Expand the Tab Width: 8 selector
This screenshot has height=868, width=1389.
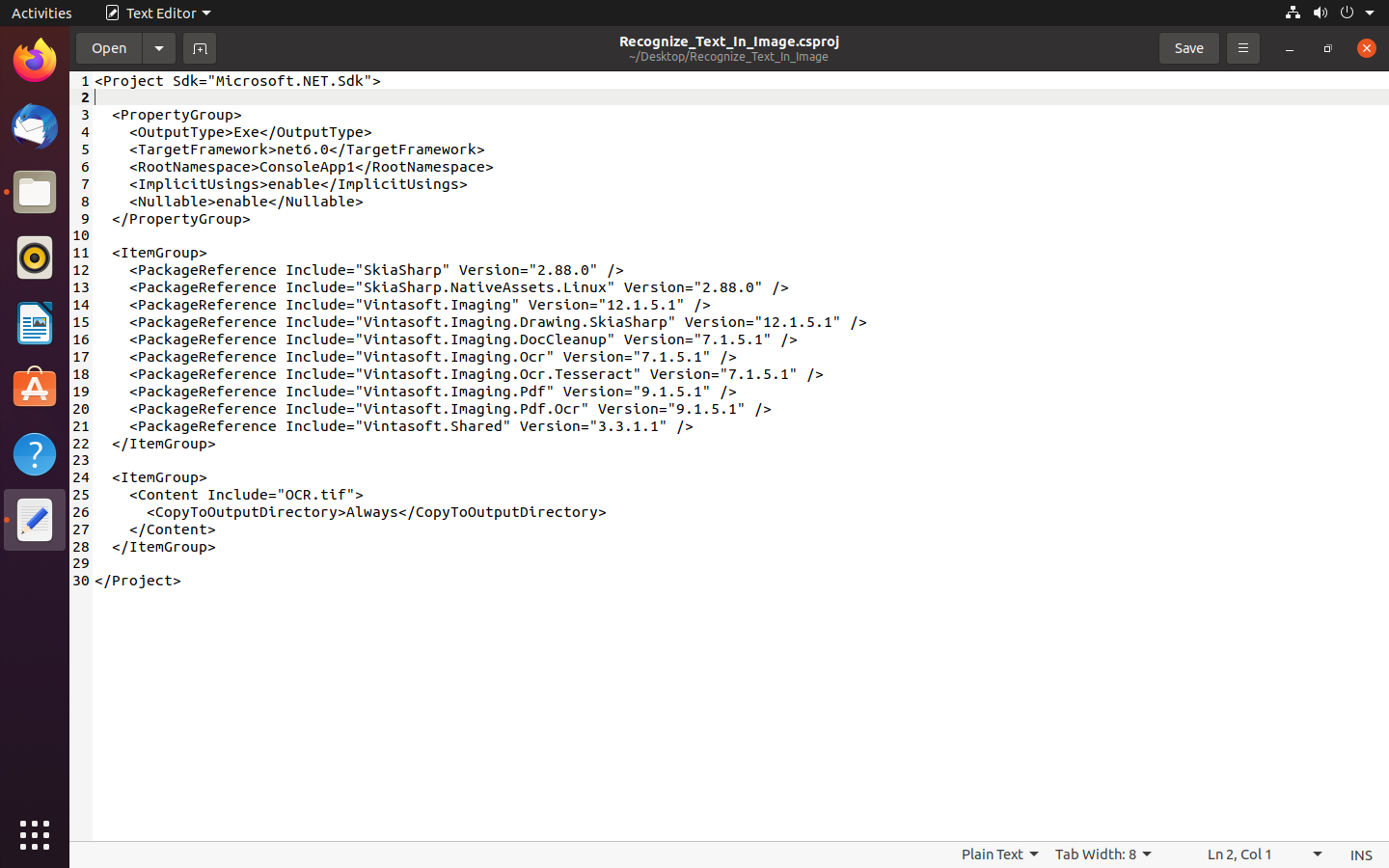[x=1103, y=854]
